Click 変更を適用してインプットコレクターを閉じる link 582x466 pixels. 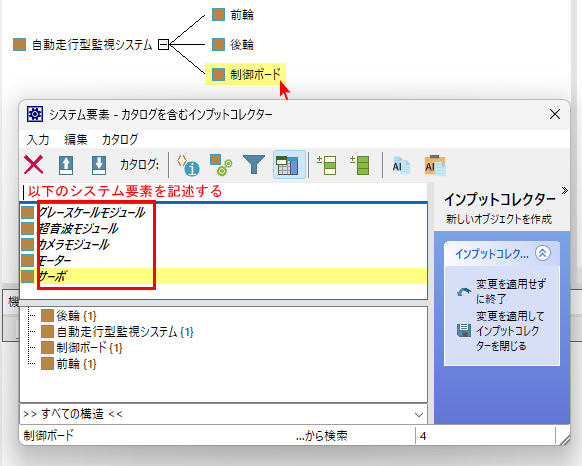(510, 331)
